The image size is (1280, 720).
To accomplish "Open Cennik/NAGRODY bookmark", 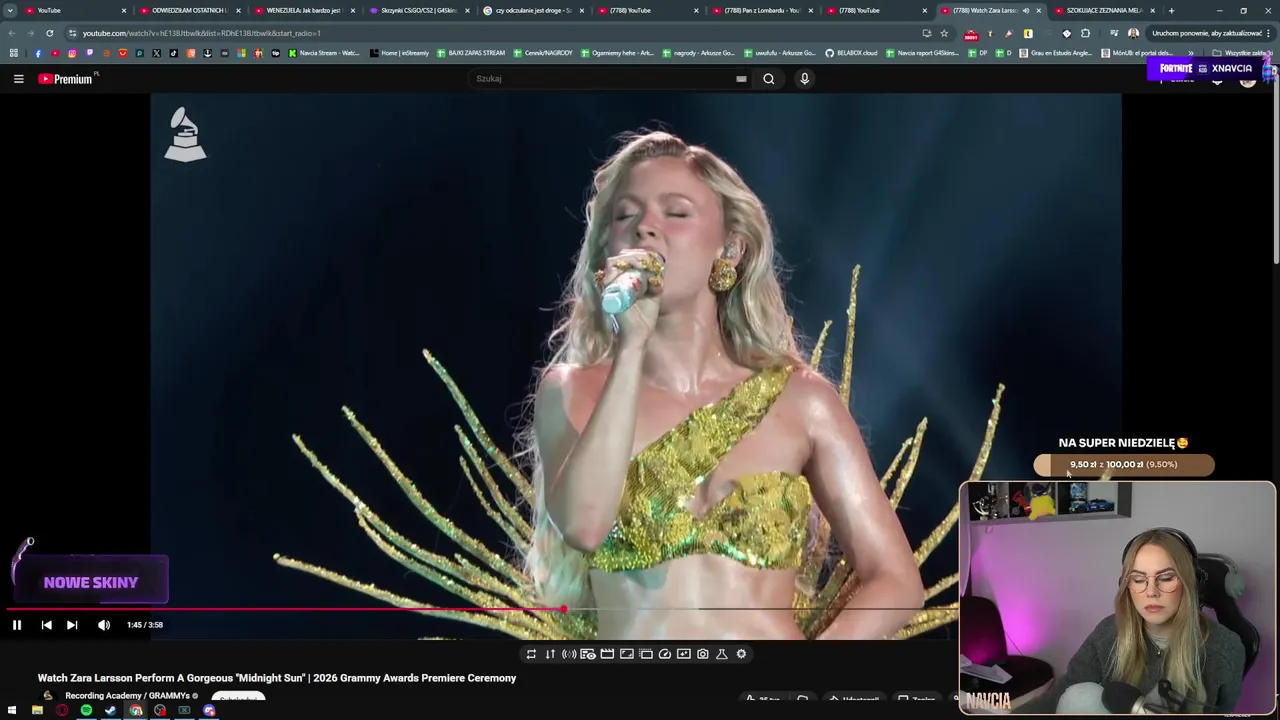I will pos(543,53).
